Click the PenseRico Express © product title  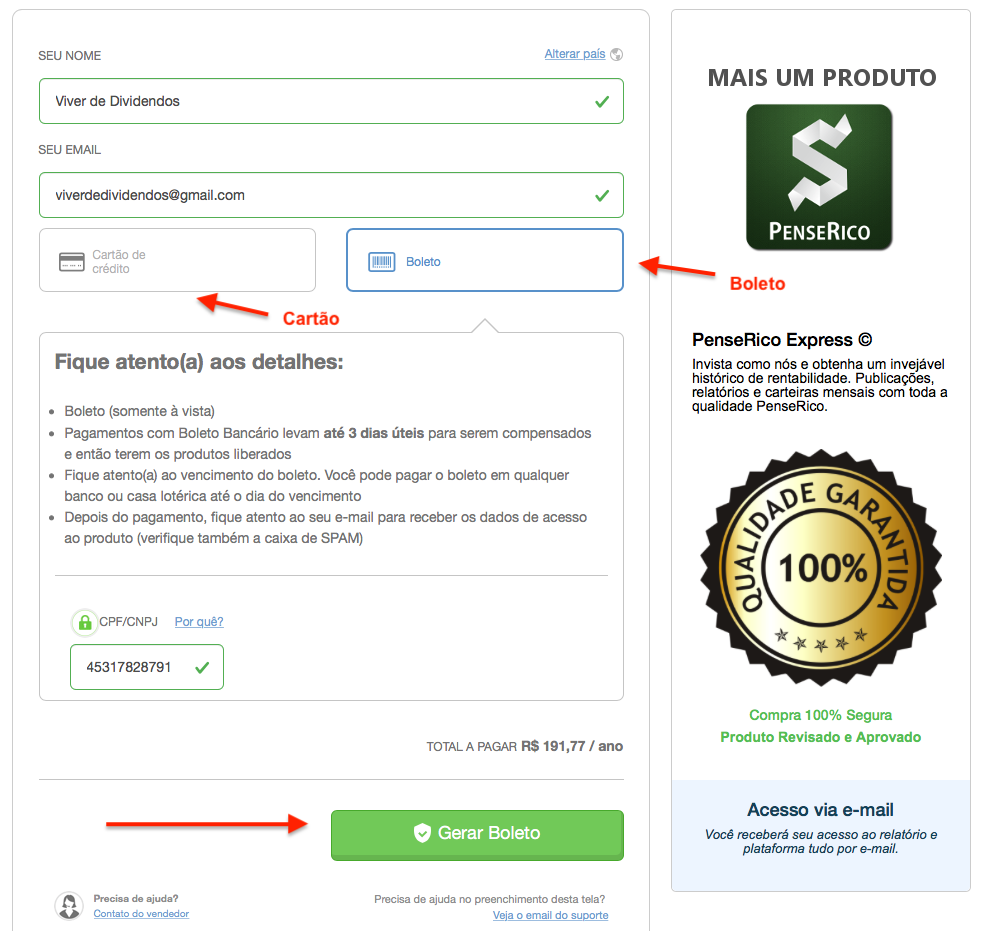782,340
